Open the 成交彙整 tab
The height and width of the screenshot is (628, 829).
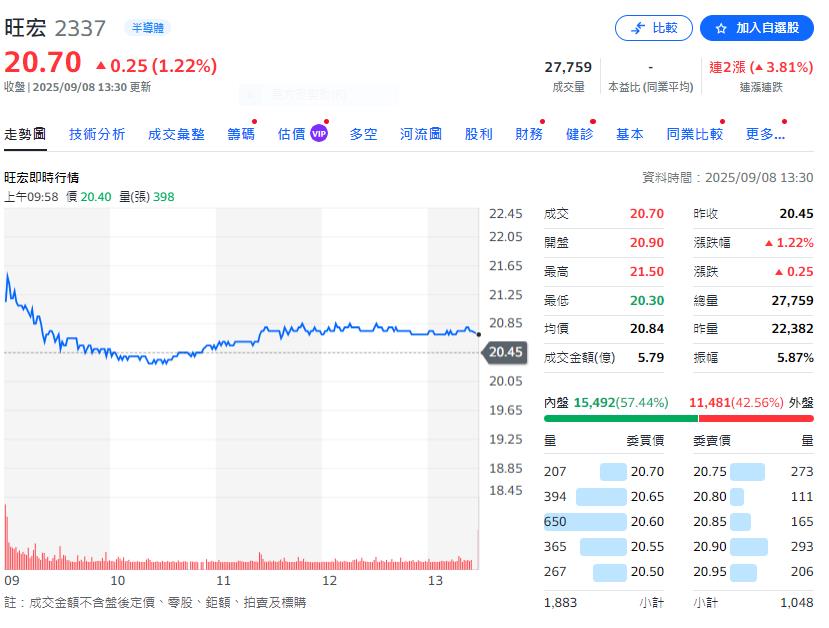(176, 134)
